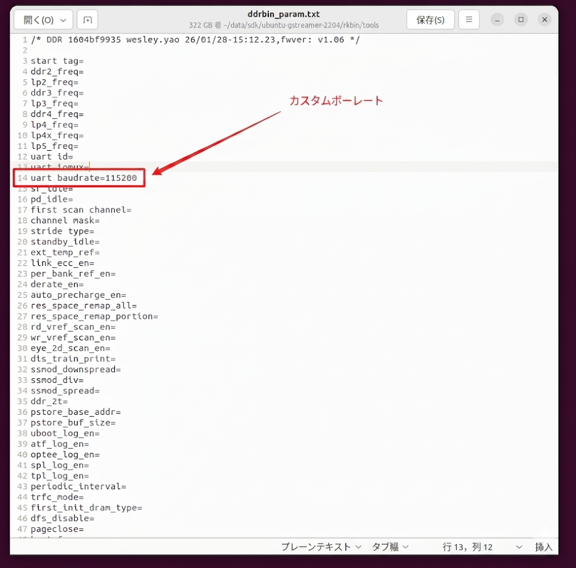The width and height of the screenshot is (576, 568).
Task: Click the dis_train_print= line
Action: tap(73, 359)
